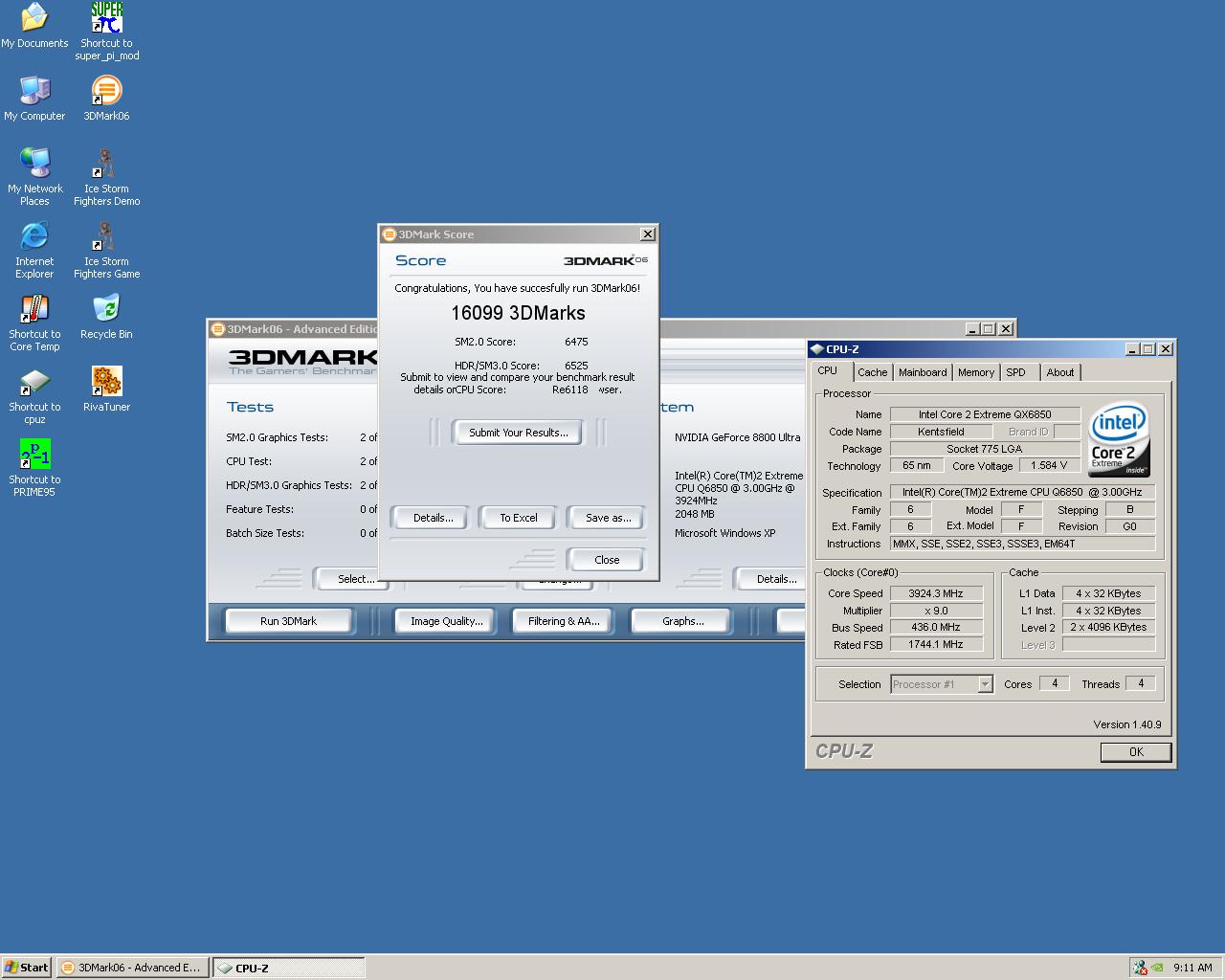Open Internet Explorer desktop icon

click(x=34, y=250)
